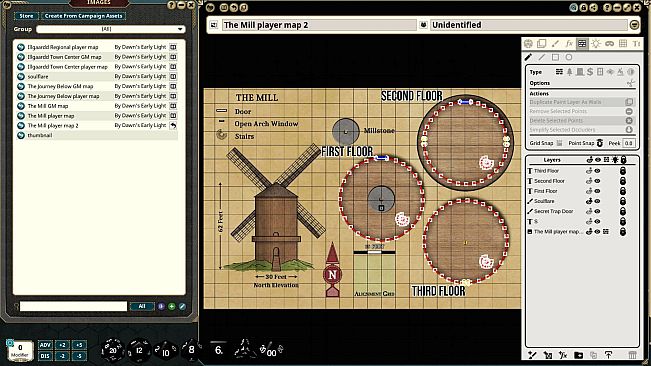Screen dimensions: 651x366
Task: Move layer up with arrow icon
Action: point(608,355)
